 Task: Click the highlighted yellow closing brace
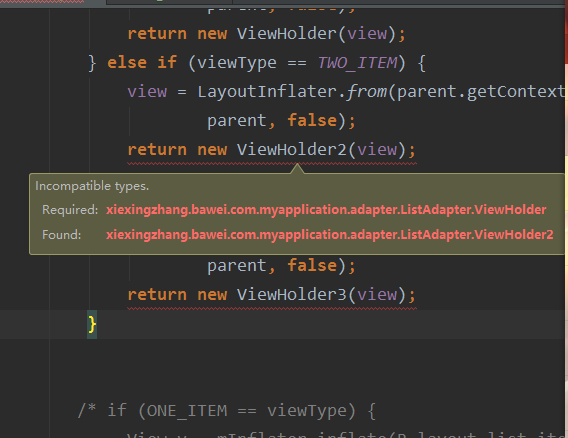click(92, 324)
